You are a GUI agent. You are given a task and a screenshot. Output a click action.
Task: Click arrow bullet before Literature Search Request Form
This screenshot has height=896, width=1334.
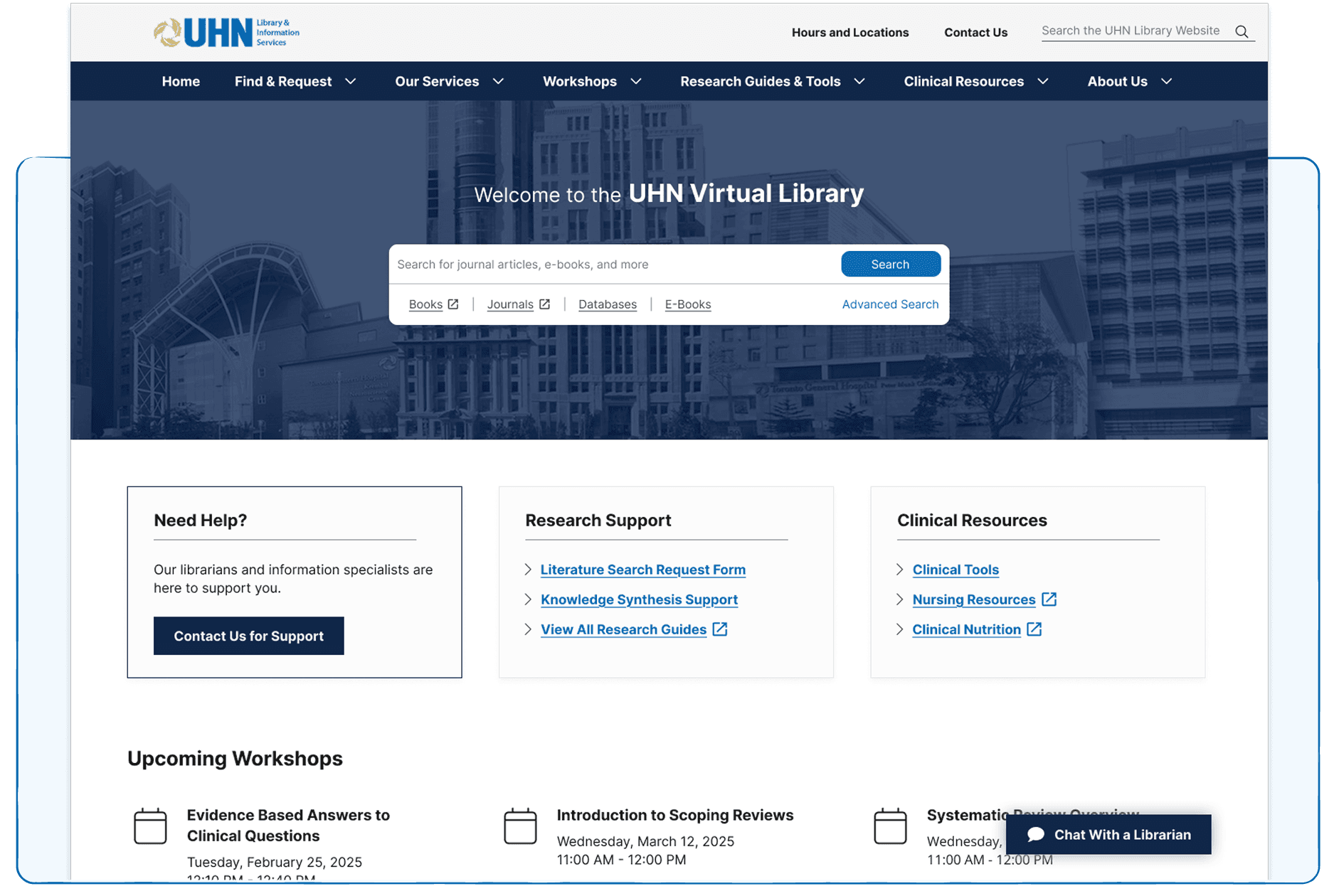point(528,569)
